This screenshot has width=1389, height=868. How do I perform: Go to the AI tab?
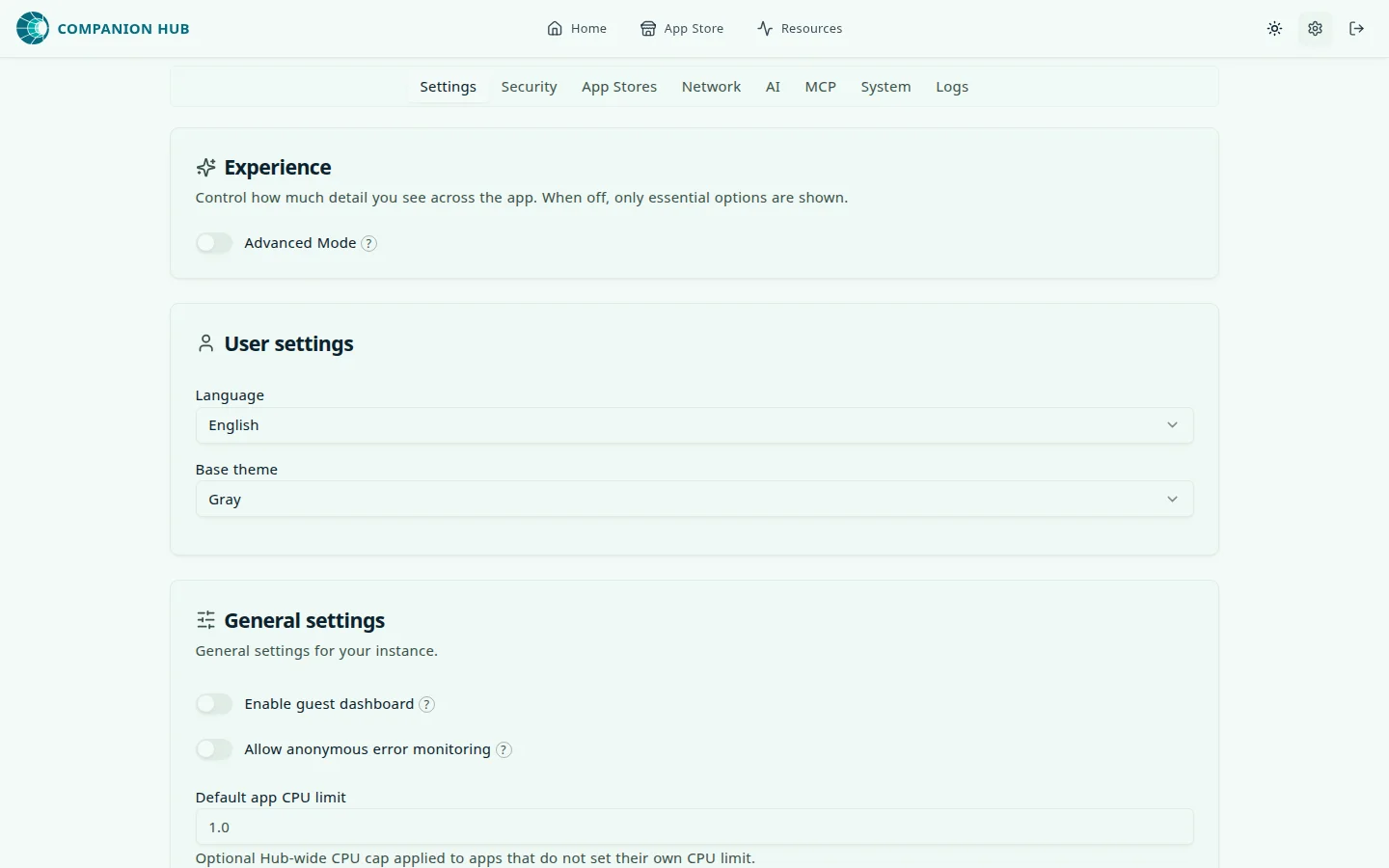coord(773,87)
